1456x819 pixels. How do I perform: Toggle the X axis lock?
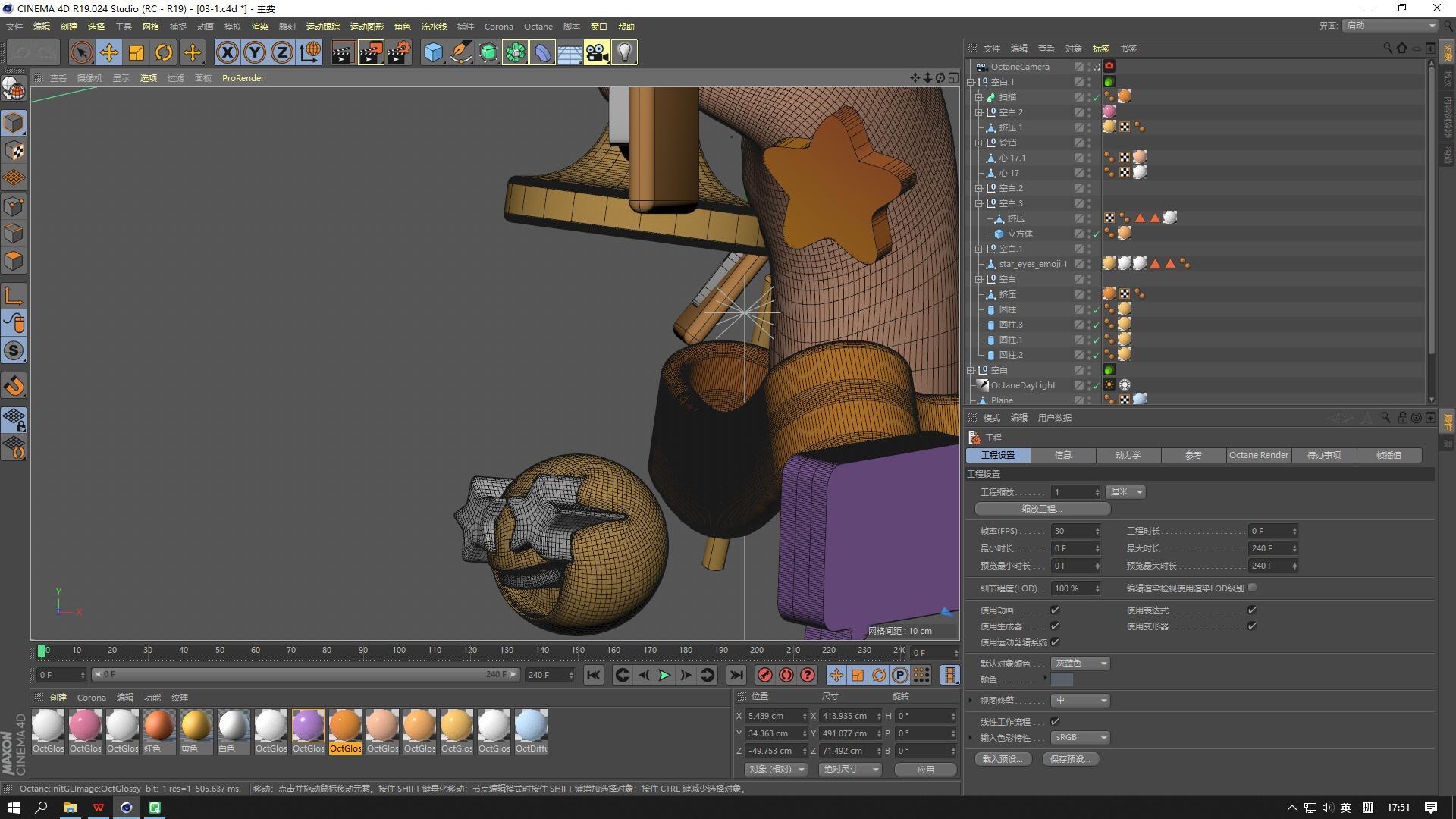pyautogui.click(x=227, y=52)
